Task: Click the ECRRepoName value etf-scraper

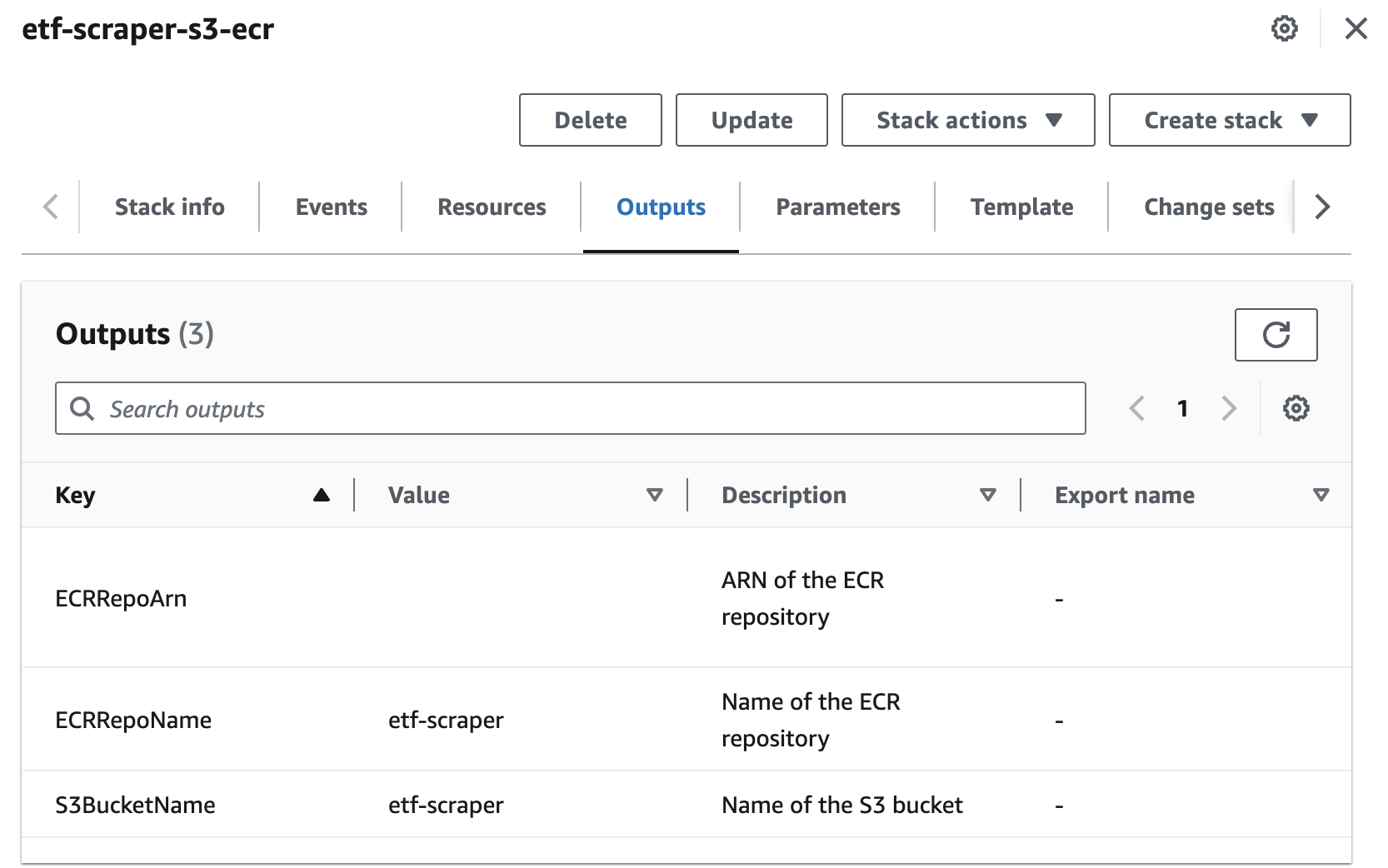Action: [446, 721]
